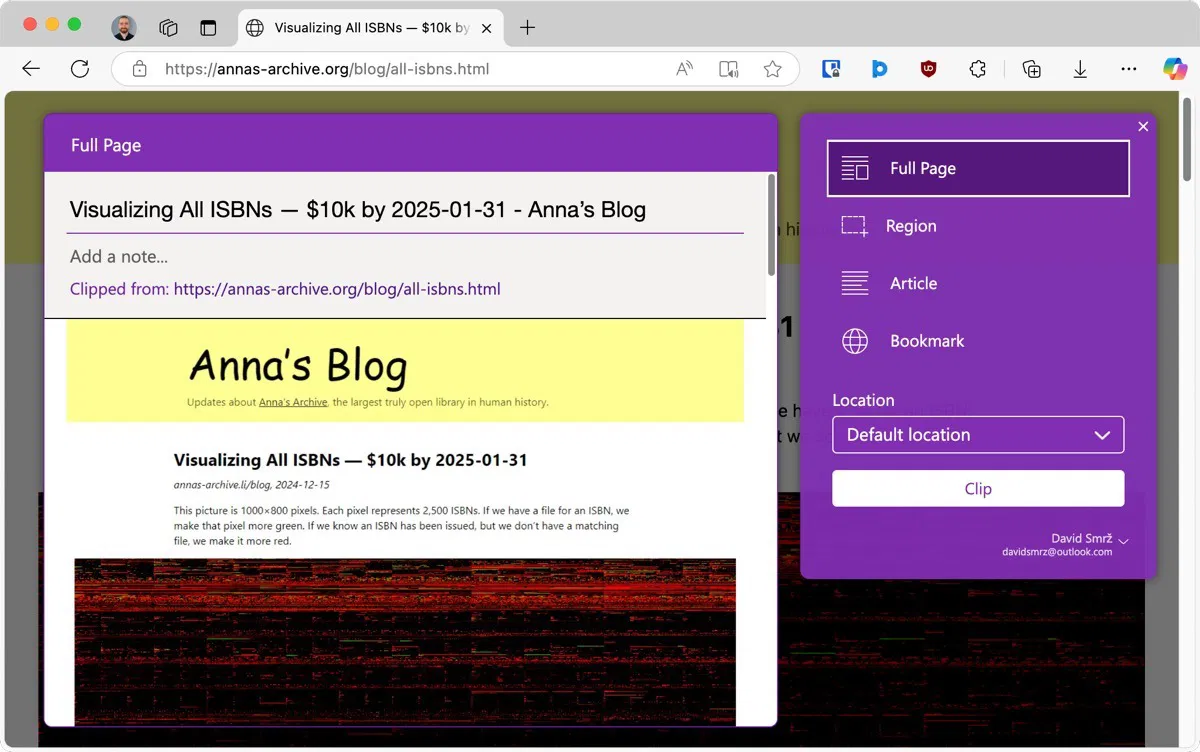The image size is (1200, 752).
Task: Open the LastPass extension
Action: pos(831,69)
